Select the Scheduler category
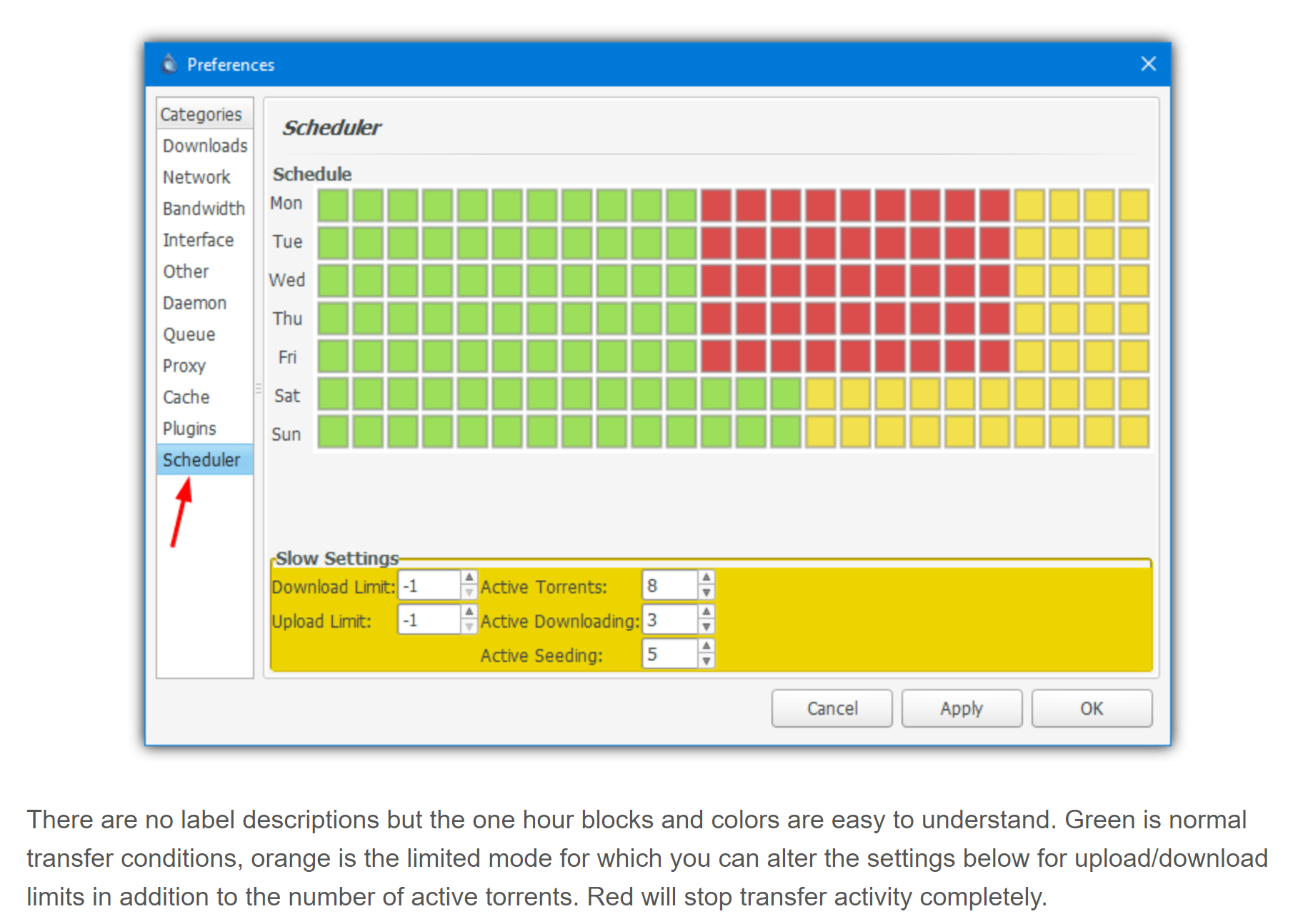The width and height of the screenshot is (1293, 924). [x=202, y=460]
